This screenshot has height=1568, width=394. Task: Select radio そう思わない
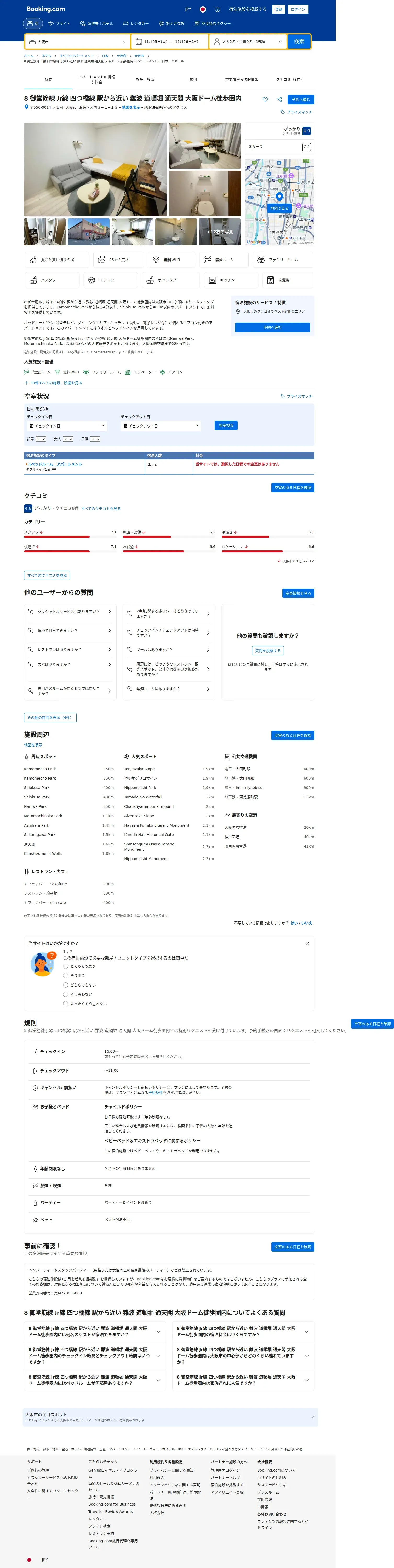point(66,994)
